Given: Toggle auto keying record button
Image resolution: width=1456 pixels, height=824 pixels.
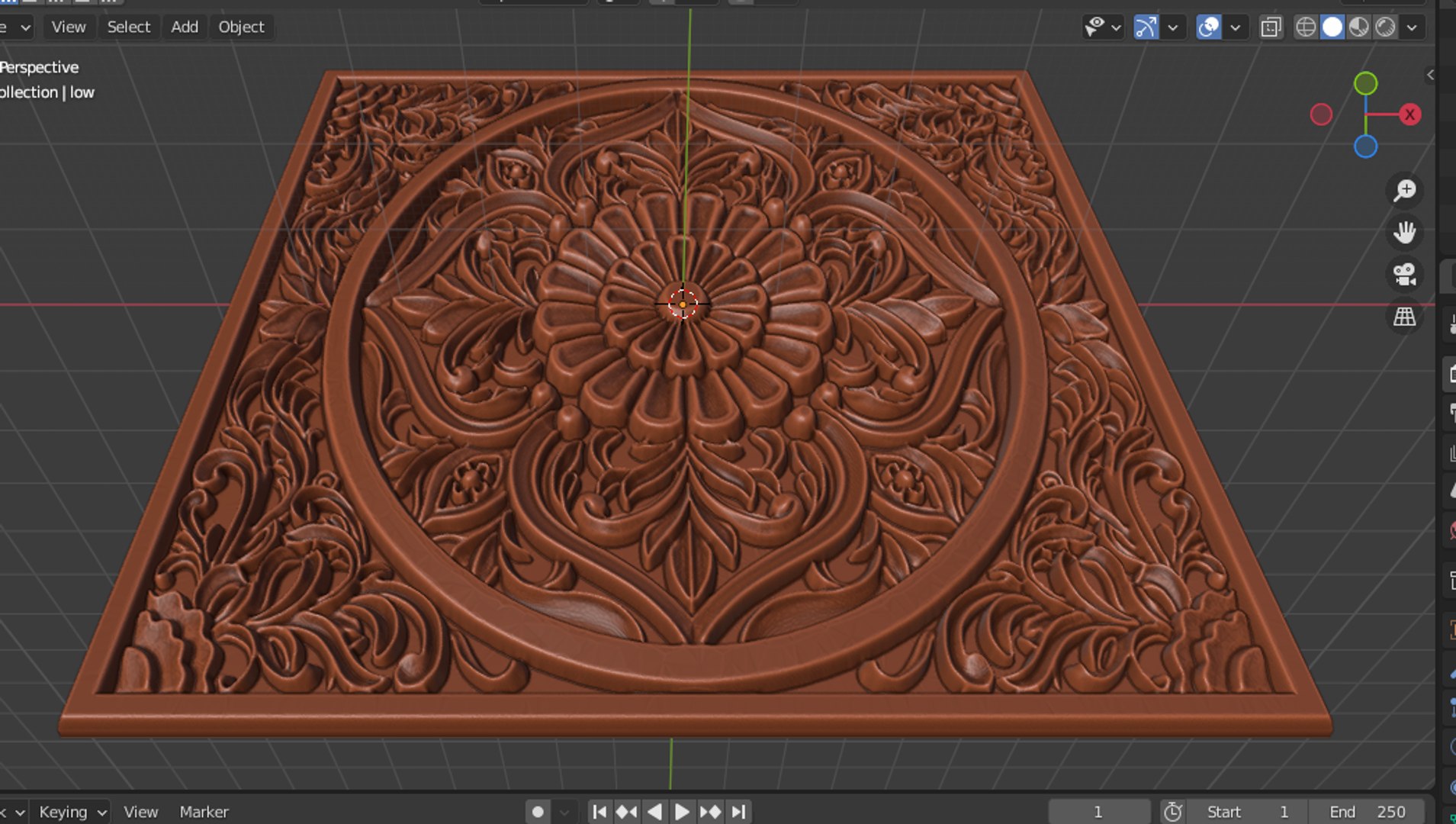Looking at the screenshot, I should click(538, 812).
